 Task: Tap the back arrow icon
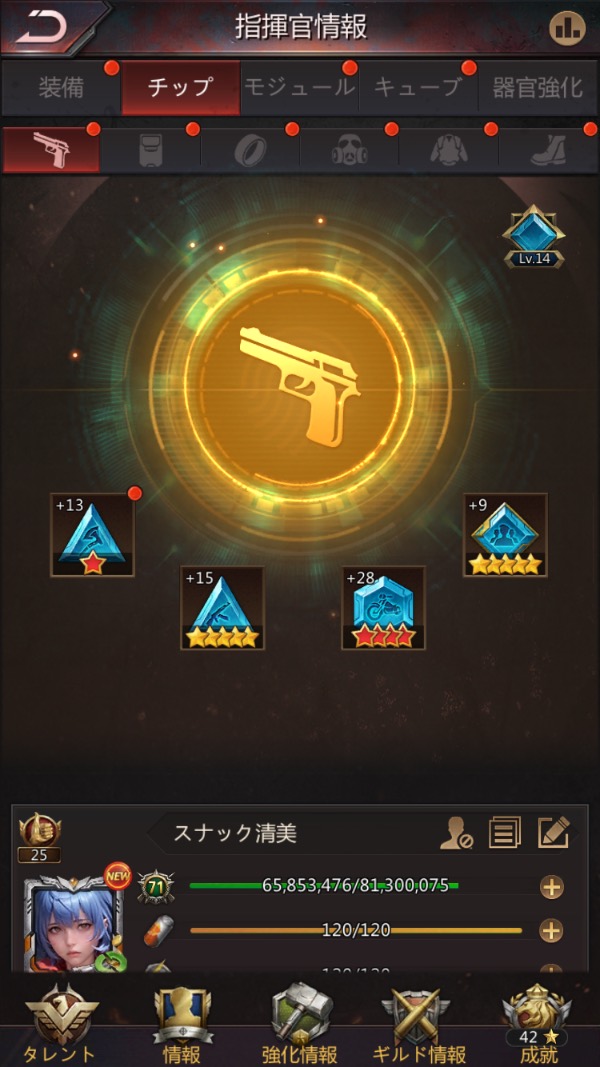(x=42, y=27)
